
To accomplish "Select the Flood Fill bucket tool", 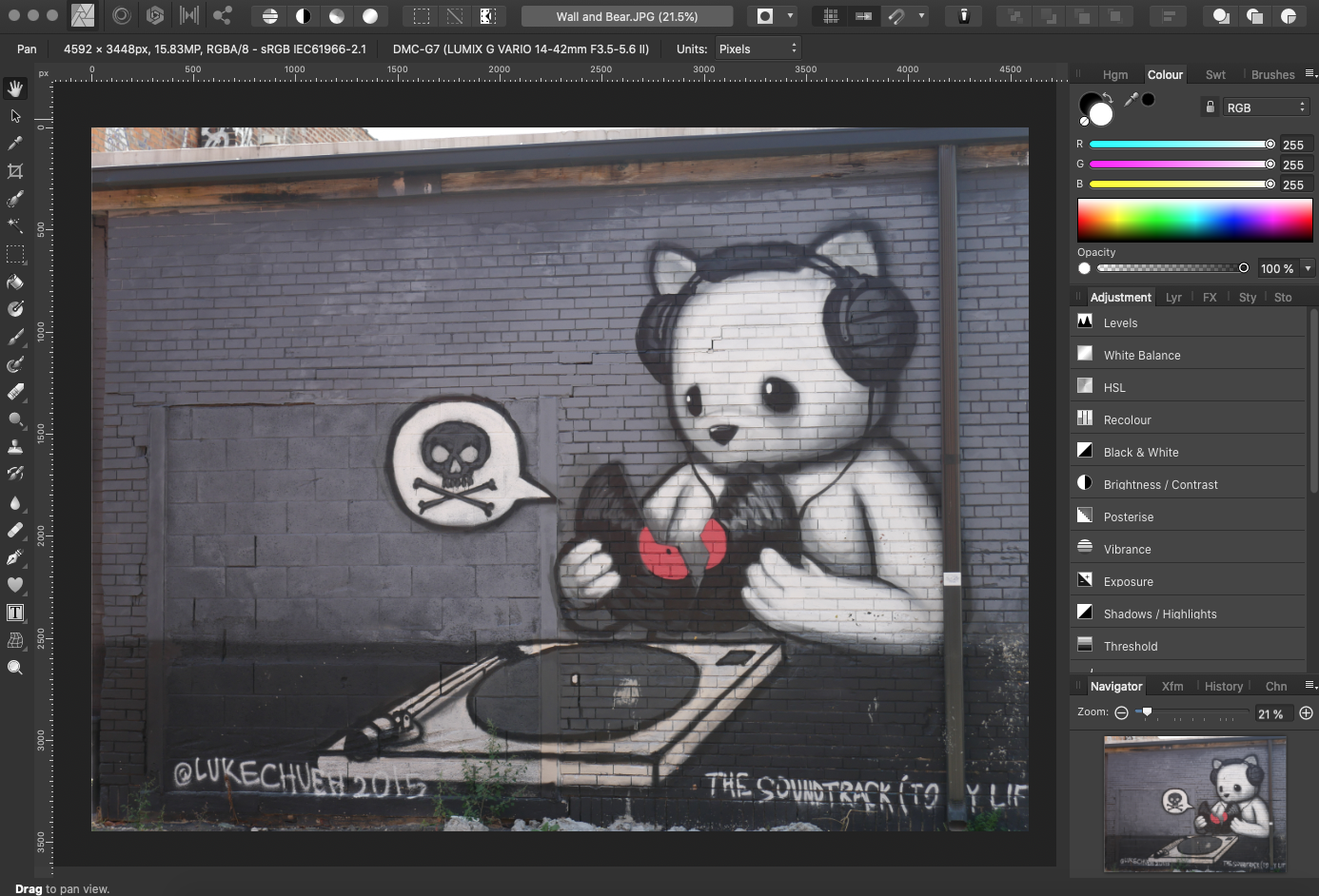I will [x=15, y=282].
